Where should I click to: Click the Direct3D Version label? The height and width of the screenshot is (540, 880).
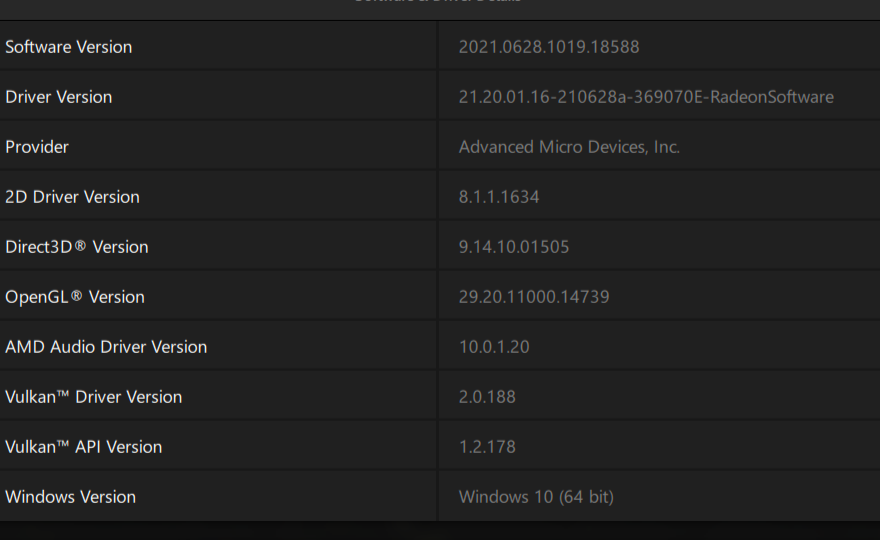(x=77, y=247)
